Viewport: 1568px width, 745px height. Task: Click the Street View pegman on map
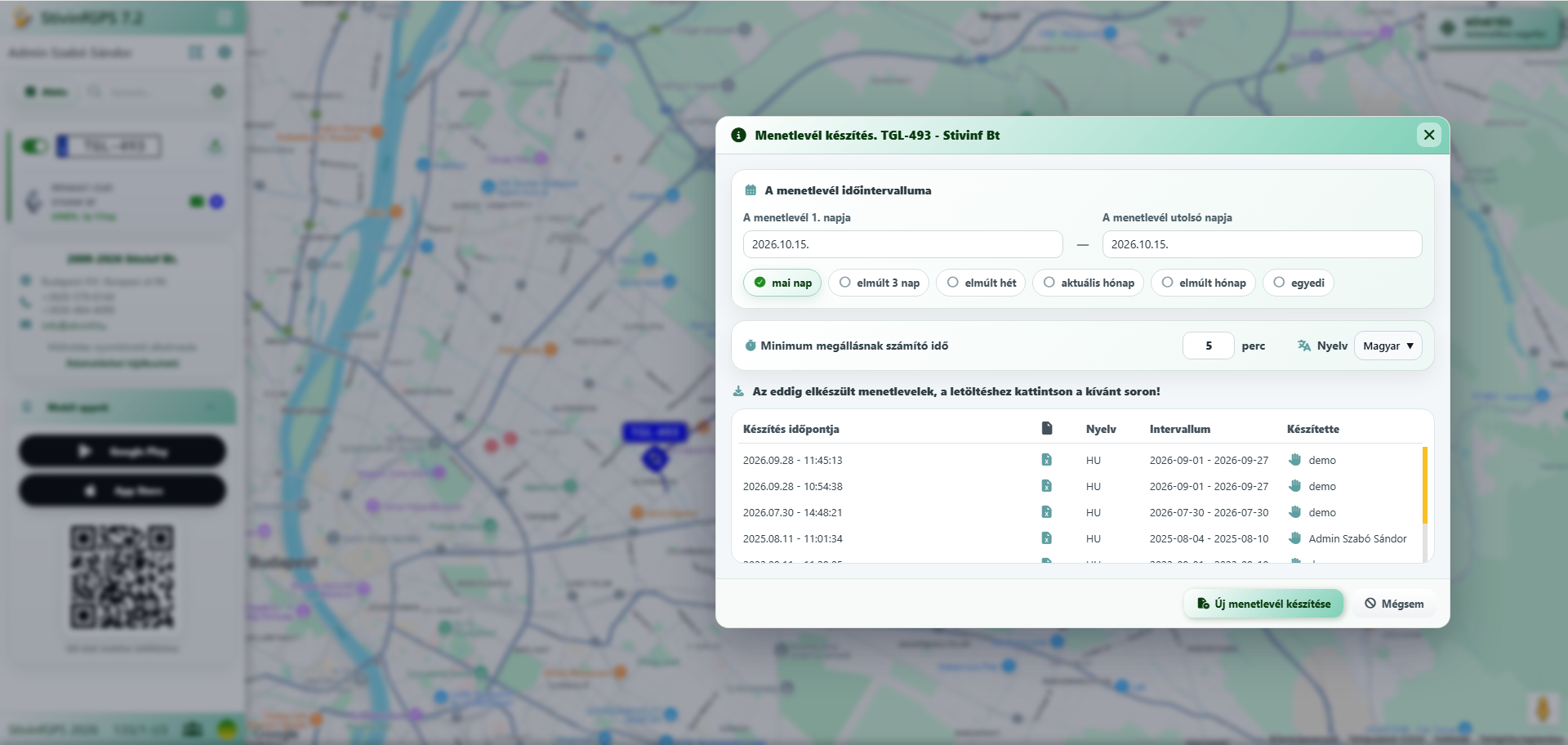click(1542, 708)
